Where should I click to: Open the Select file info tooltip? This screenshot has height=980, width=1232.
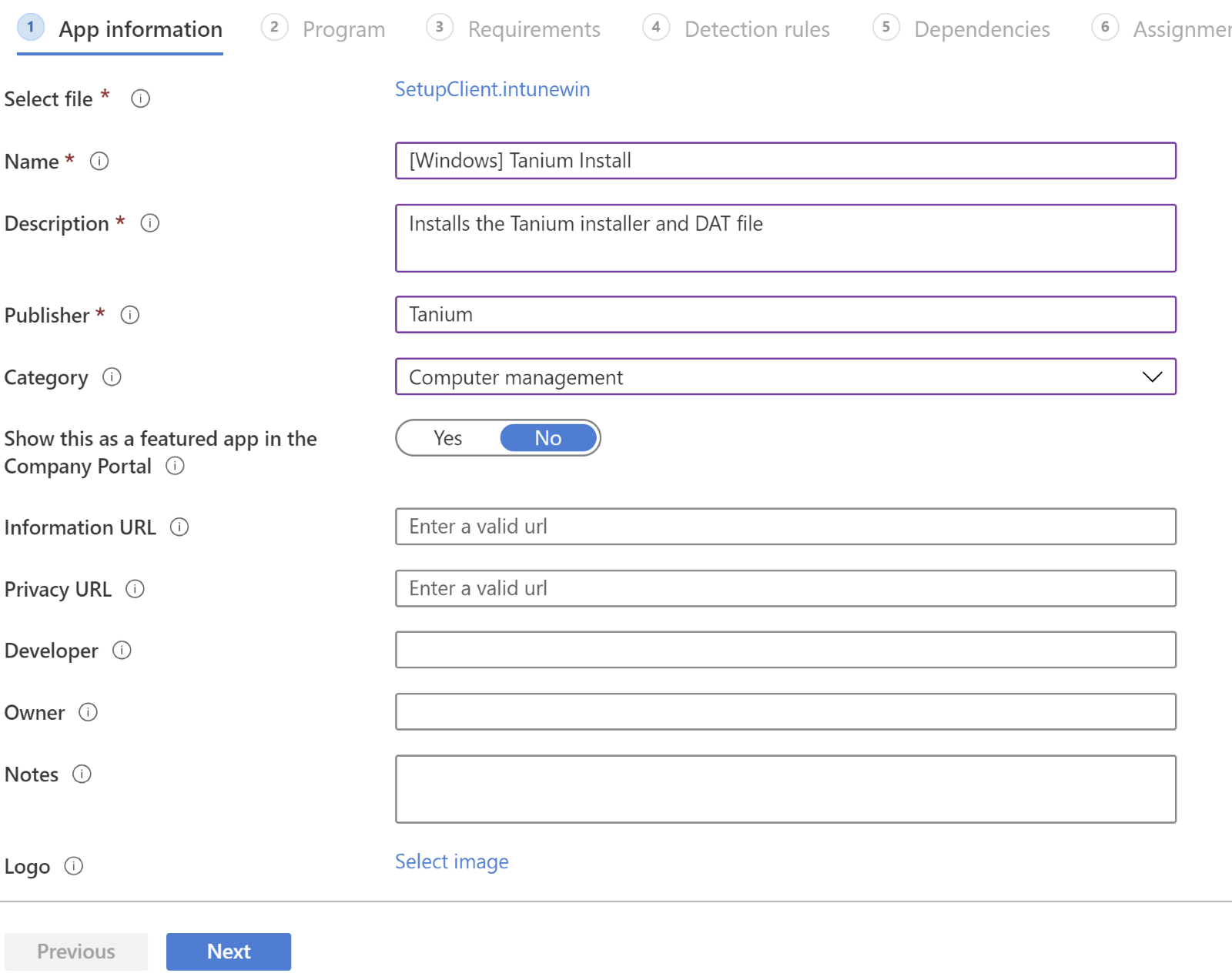(x=140, y=99)
